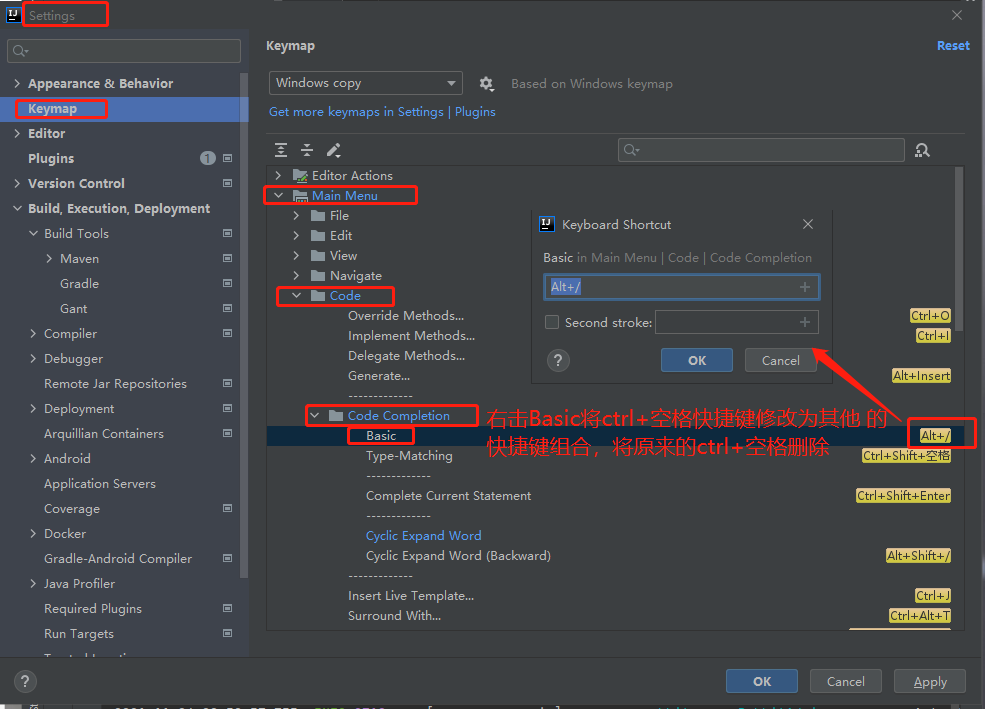Click the Expand All toolbar icon

coord(281,150)
